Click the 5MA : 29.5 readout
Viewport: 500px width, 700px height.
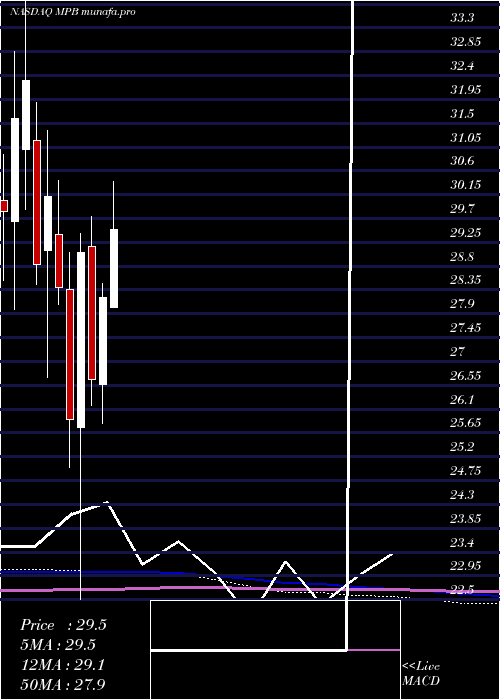58,645
